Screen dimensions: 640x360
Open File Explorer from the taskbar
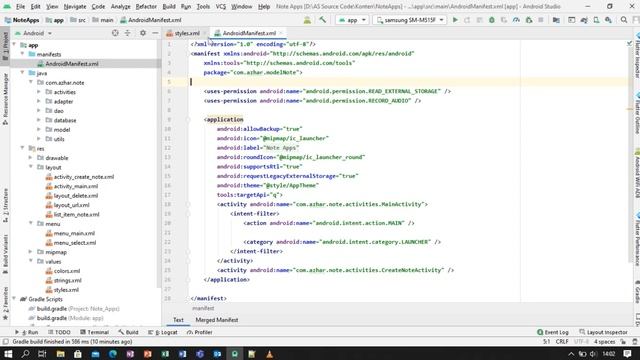click(x=60, y=353)
